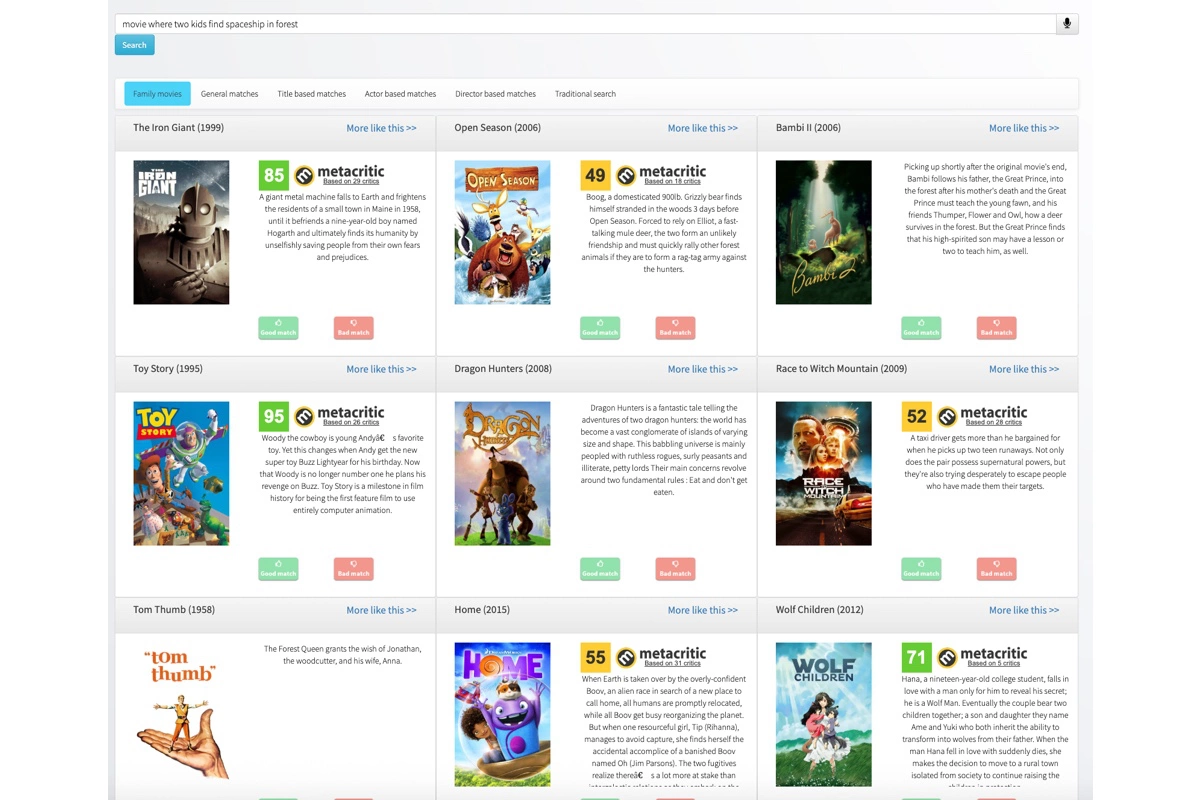Switch to General matches tab
Screen dimensions: 1200x800
pos(229,94)
